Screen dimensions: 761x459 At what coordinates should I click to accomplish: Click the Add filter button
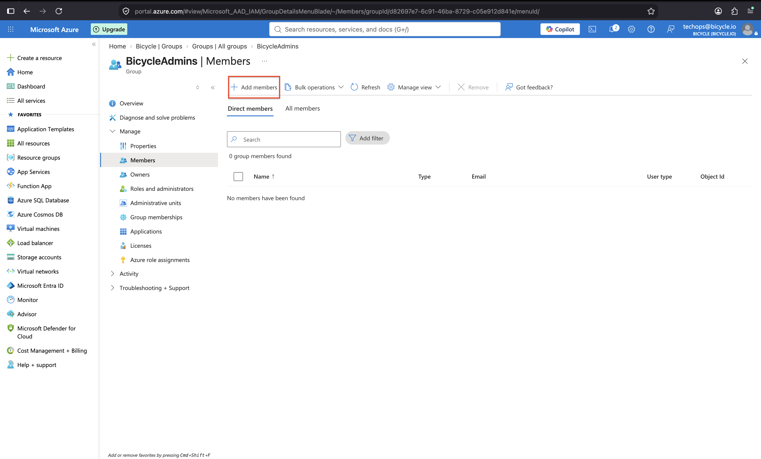tap(367, 138)
